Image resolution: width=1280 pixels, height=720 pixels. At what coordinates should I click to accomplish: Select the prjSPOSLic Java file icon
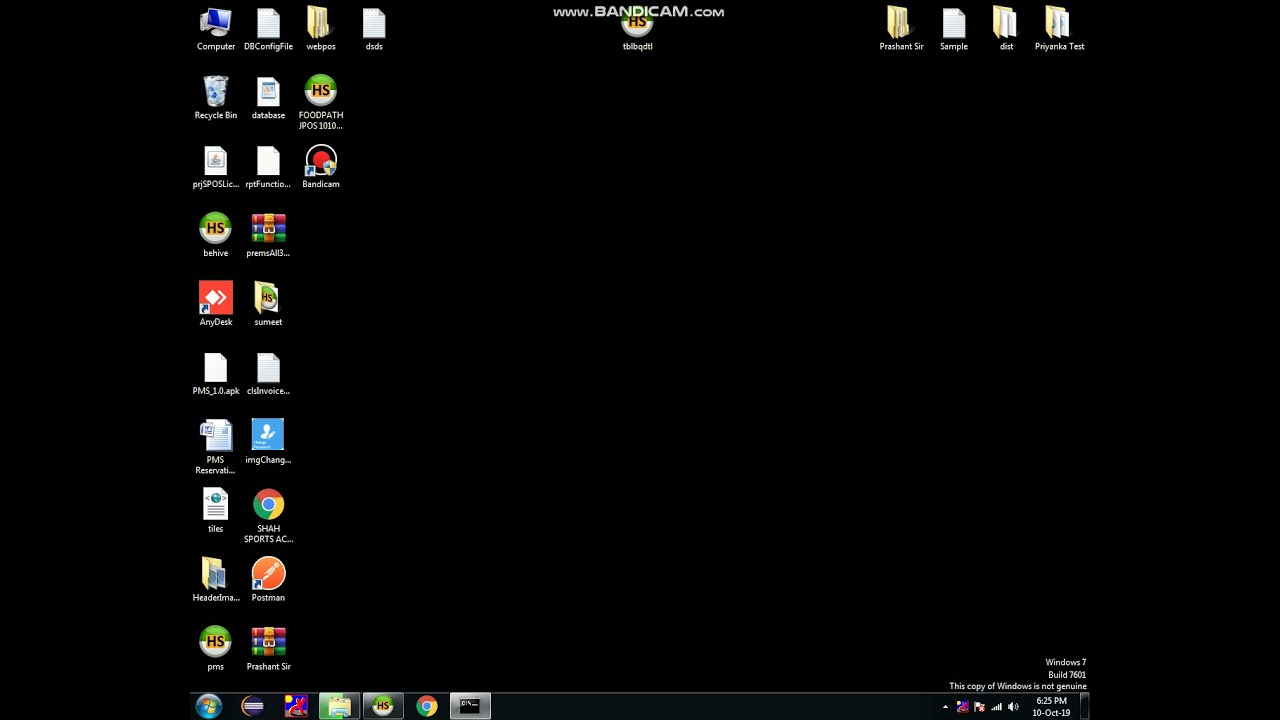click(216, 167)
